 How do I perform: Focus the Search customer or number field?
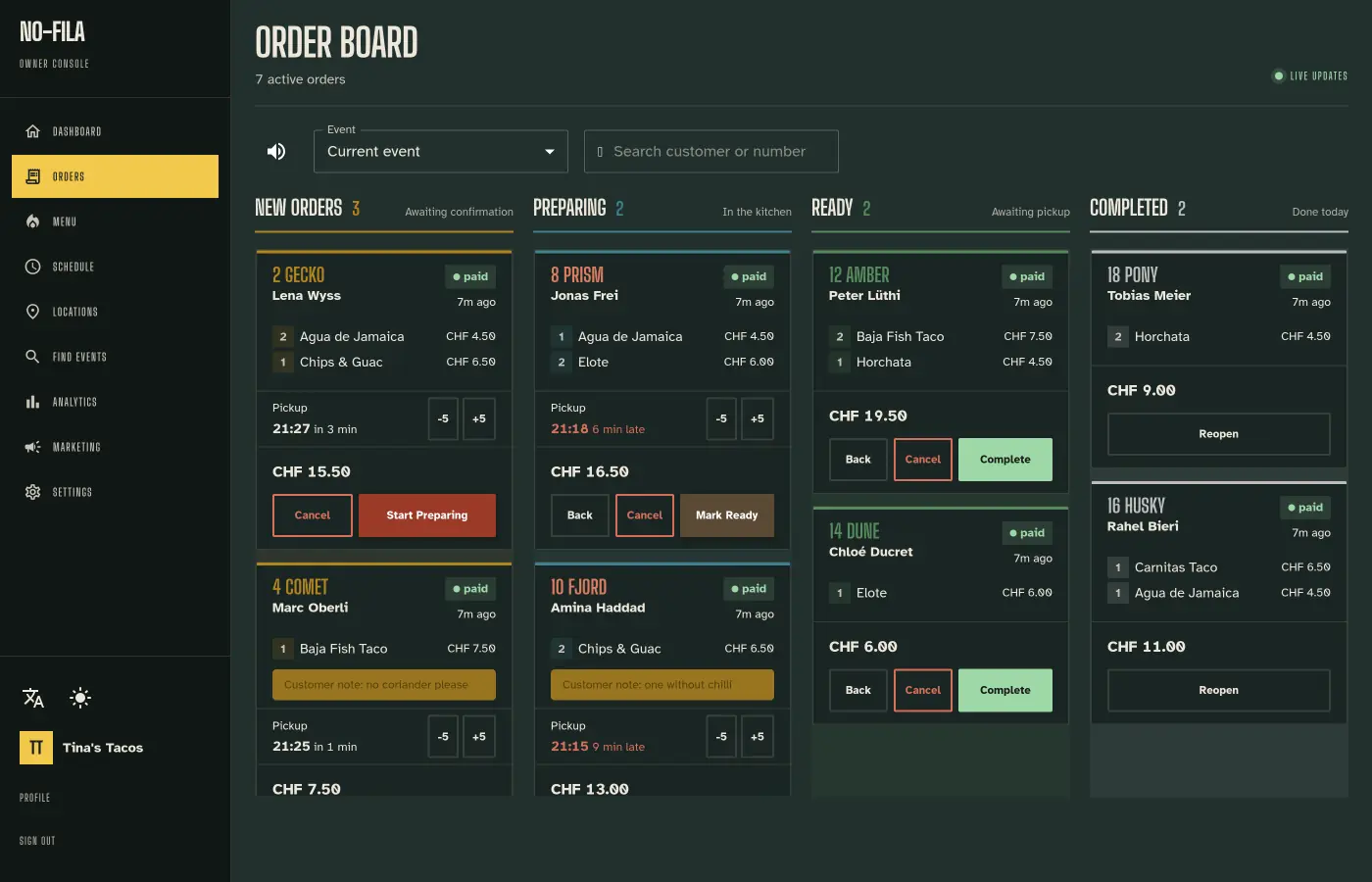711,151
